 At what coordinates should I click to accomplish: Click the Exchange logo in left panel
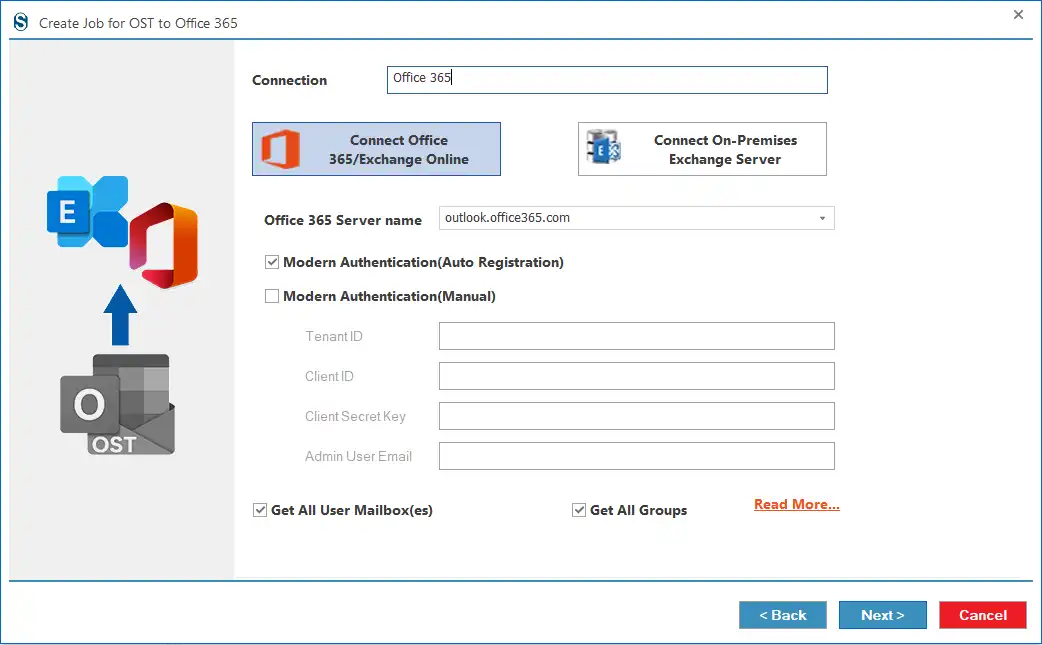tap(87, 211)
